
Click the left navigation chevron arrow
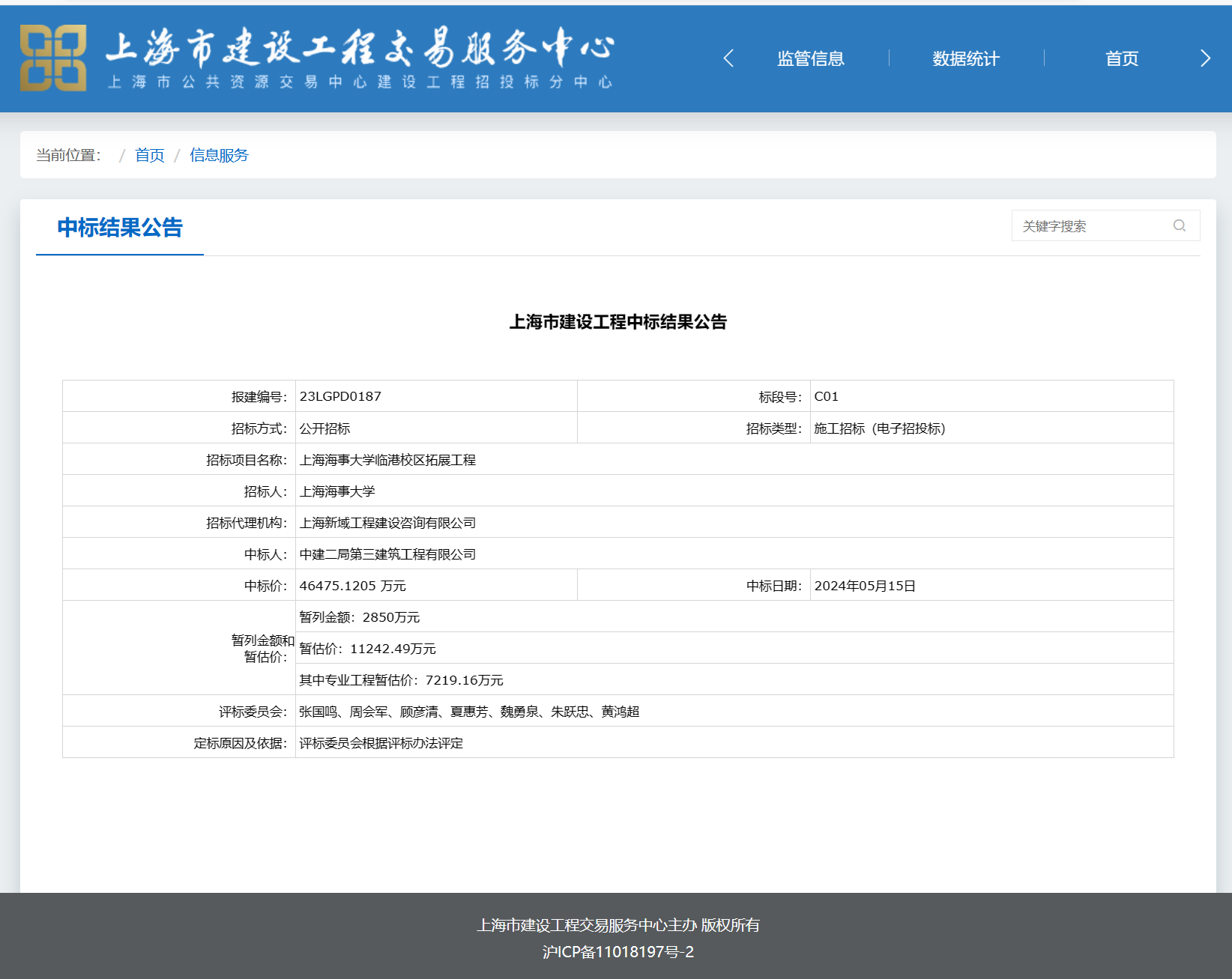pyautogui.click(x=728, y=57)
